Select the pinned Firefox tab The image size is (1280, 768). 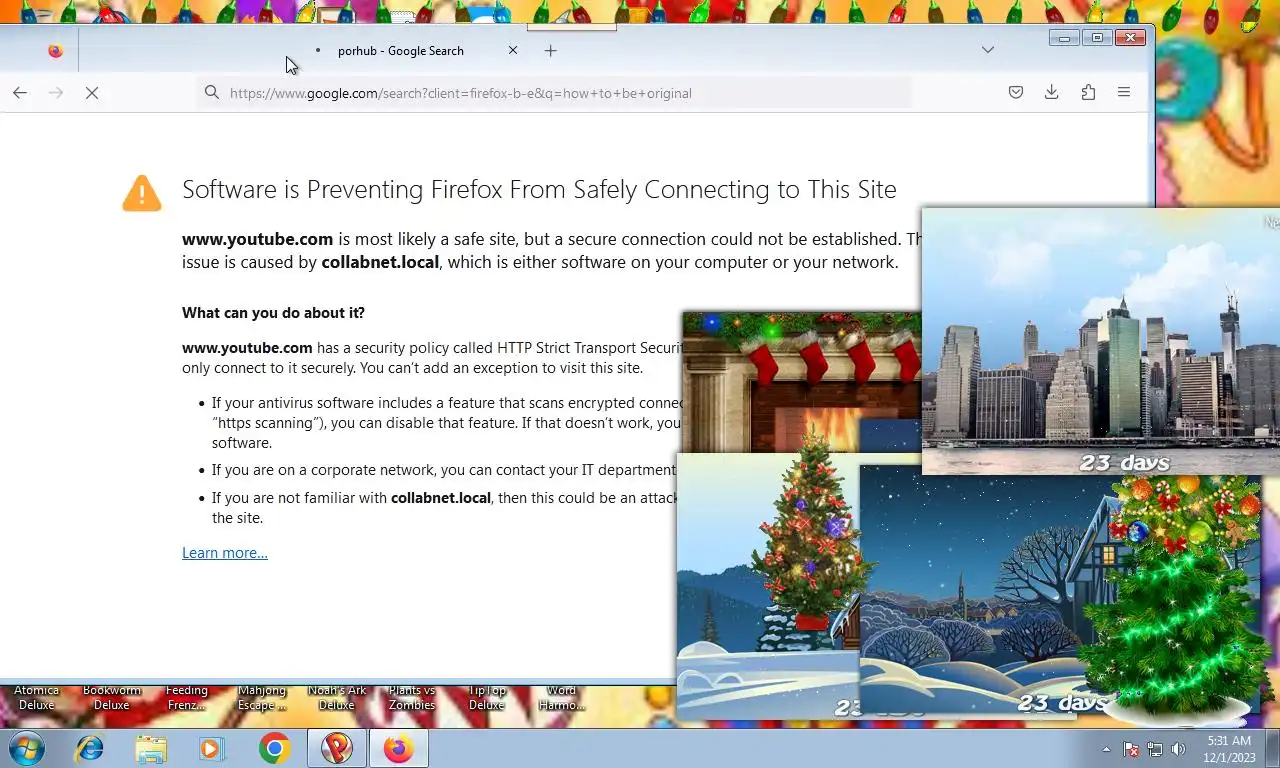tap(55, 51)
